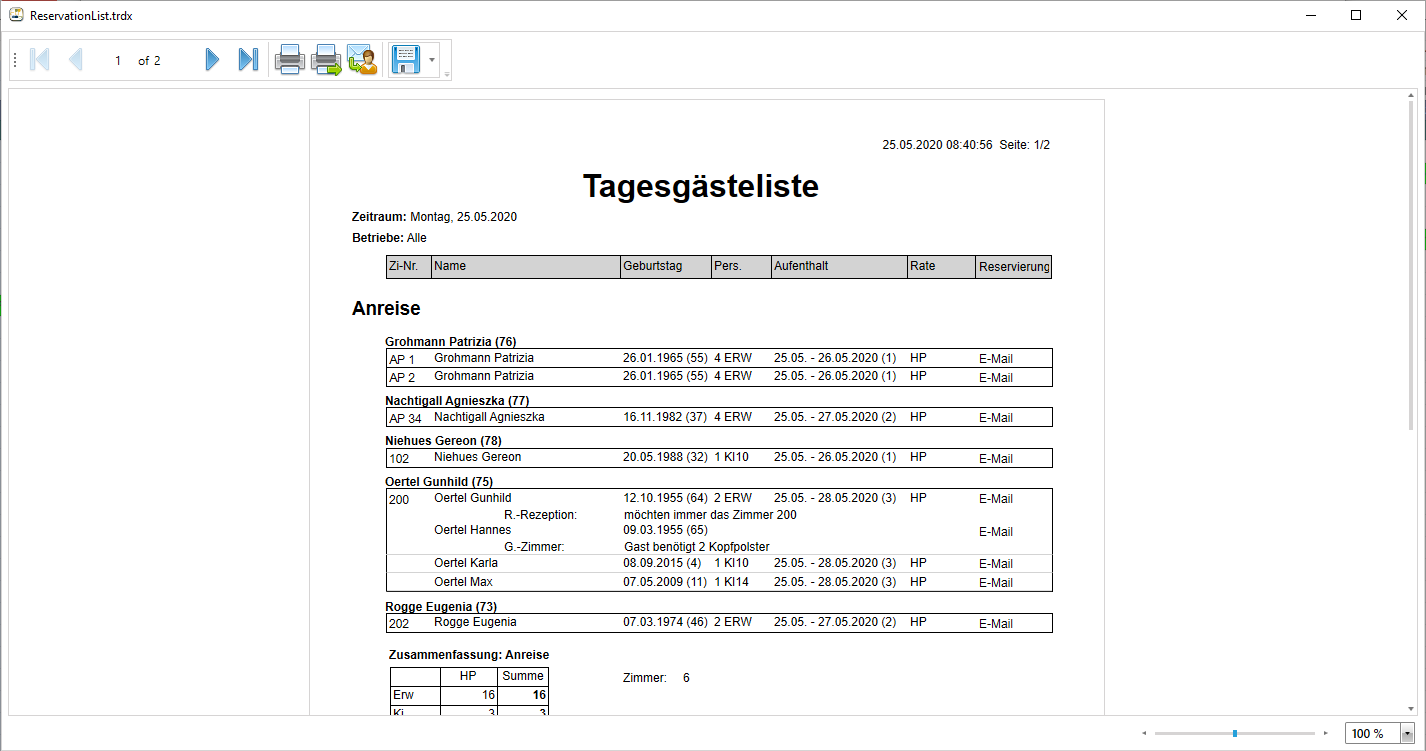Select the Rogge Eugenia (73) group header
This screenshot has width=1426, height=751.
click(441, 606)
